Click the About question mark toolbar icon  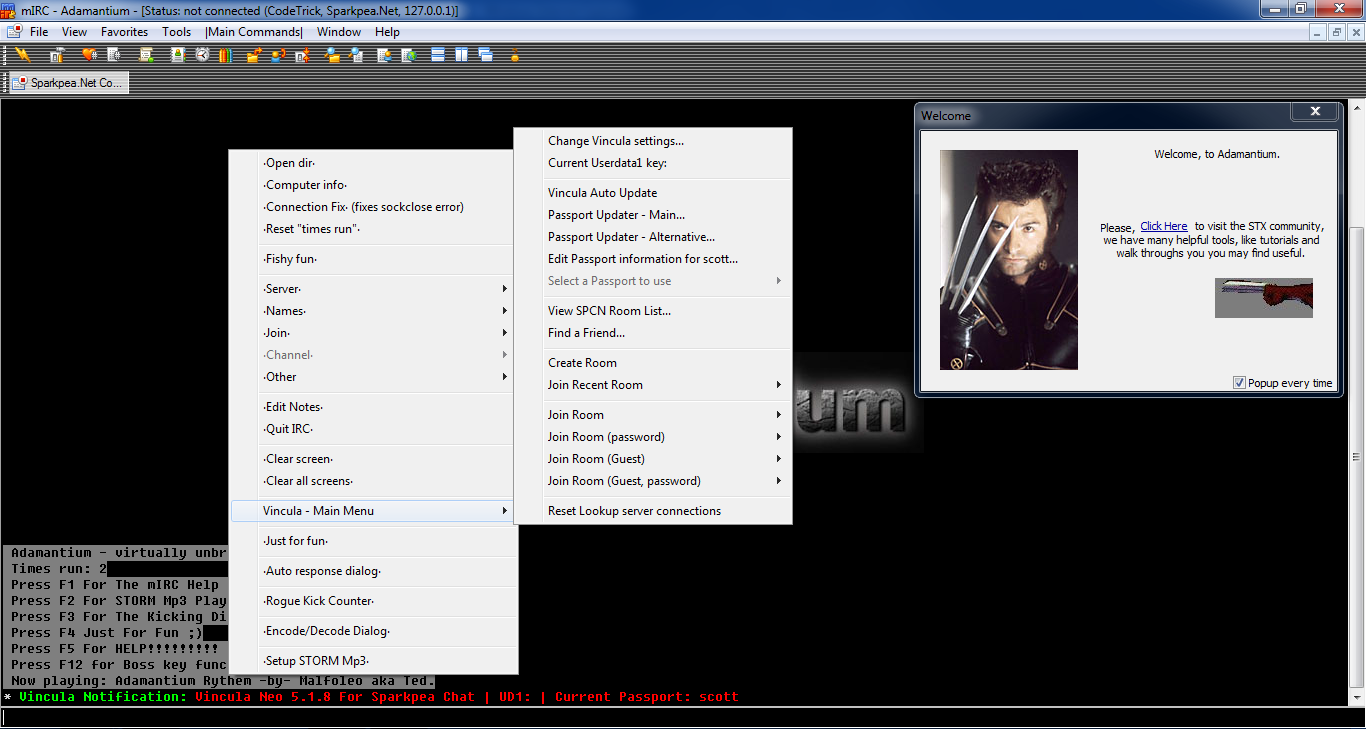tap(515, 55)
